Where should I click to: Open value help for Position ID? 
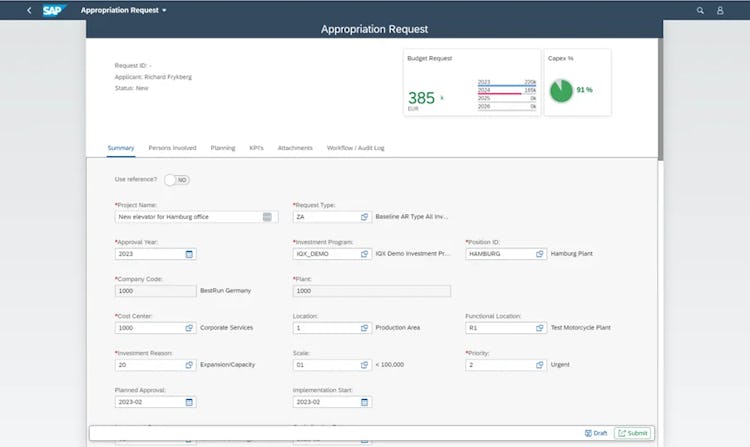click(x=540, y=254)
